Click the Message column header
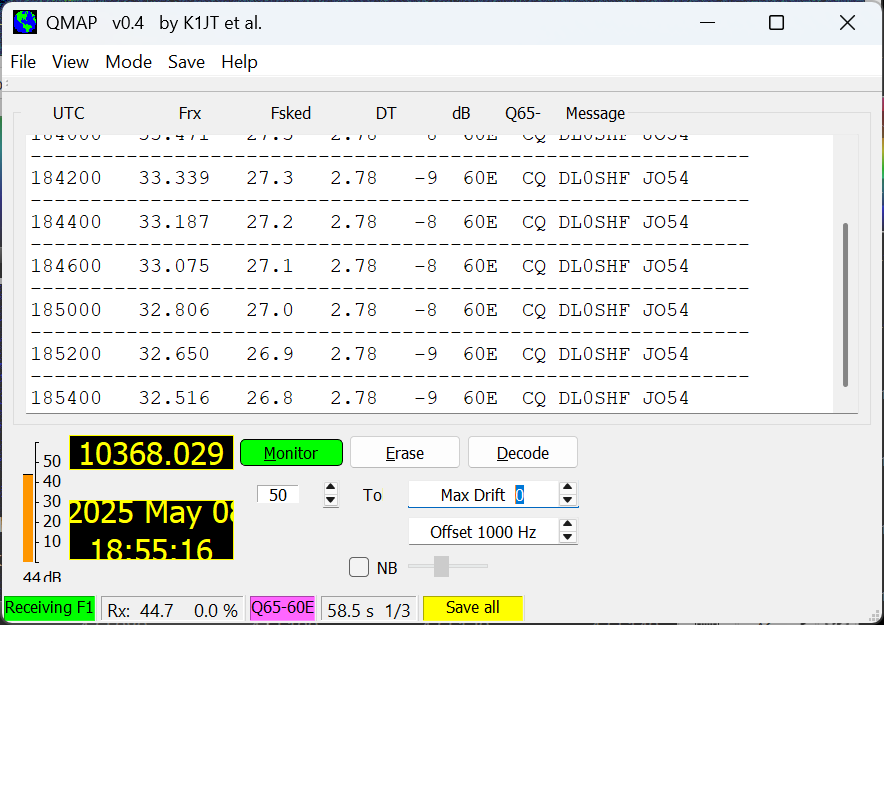The image size is (884, 797). click(x=595, y=113)
